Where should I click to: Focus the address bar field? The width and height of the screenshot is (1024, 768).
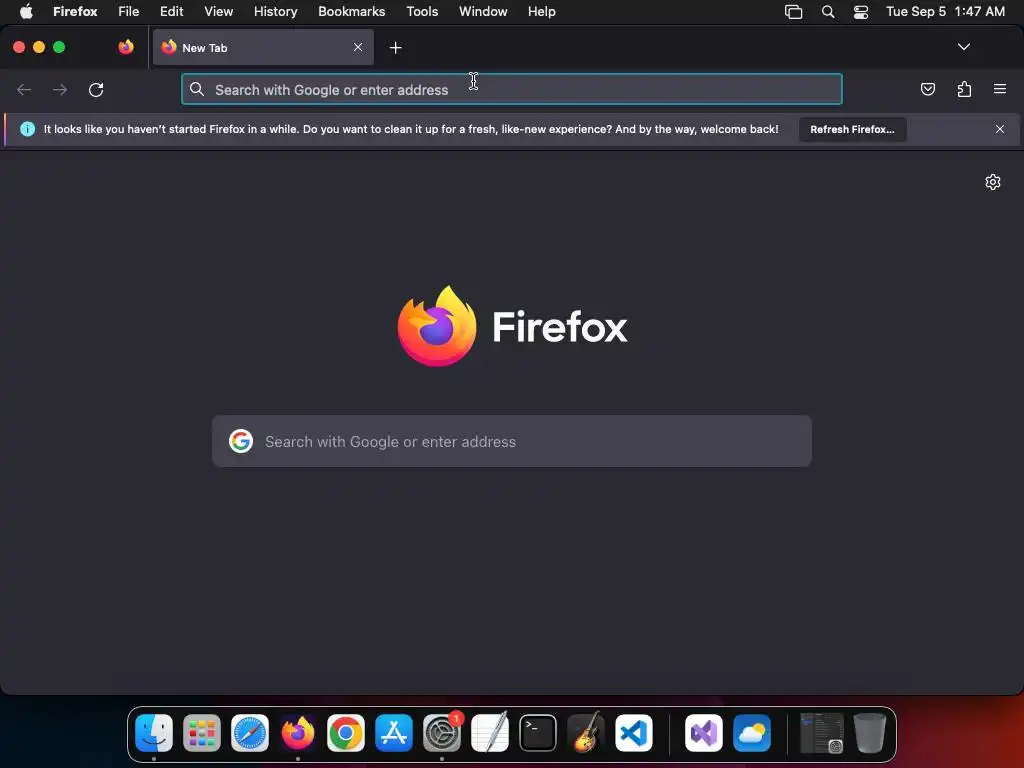[x=512, y=89]
